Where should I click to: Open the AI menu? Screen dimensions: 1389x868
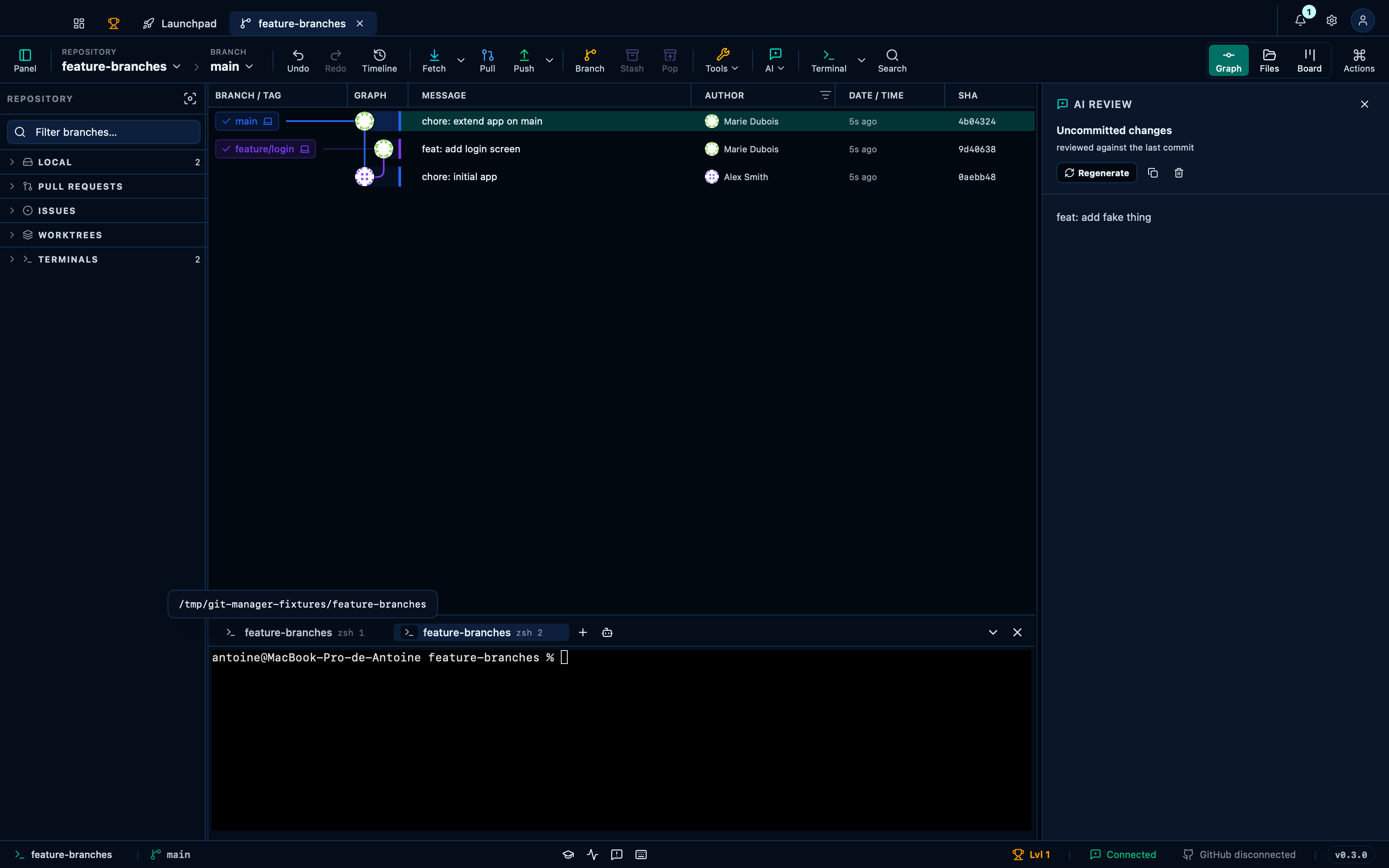click(x=775, y=60)
